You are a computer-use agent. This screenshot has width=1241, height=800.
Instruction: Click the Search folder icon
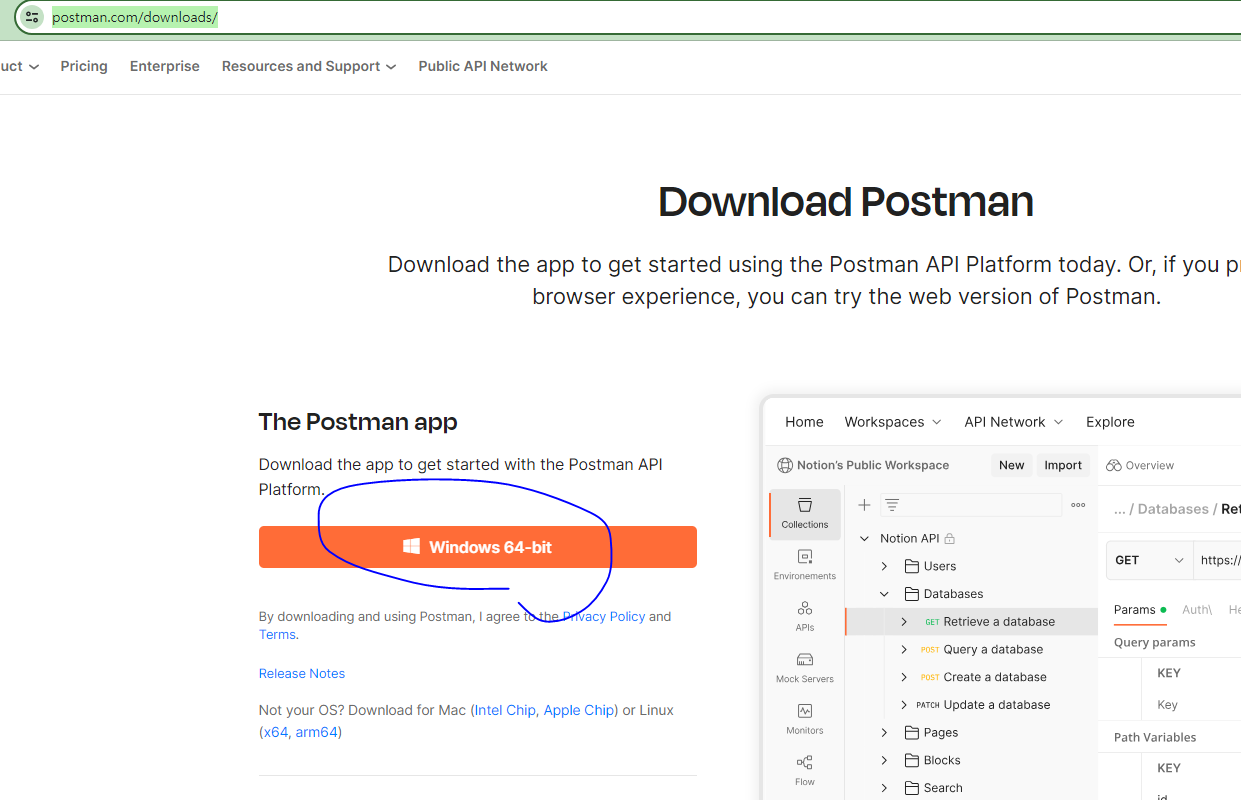click(x=911, y=788)
